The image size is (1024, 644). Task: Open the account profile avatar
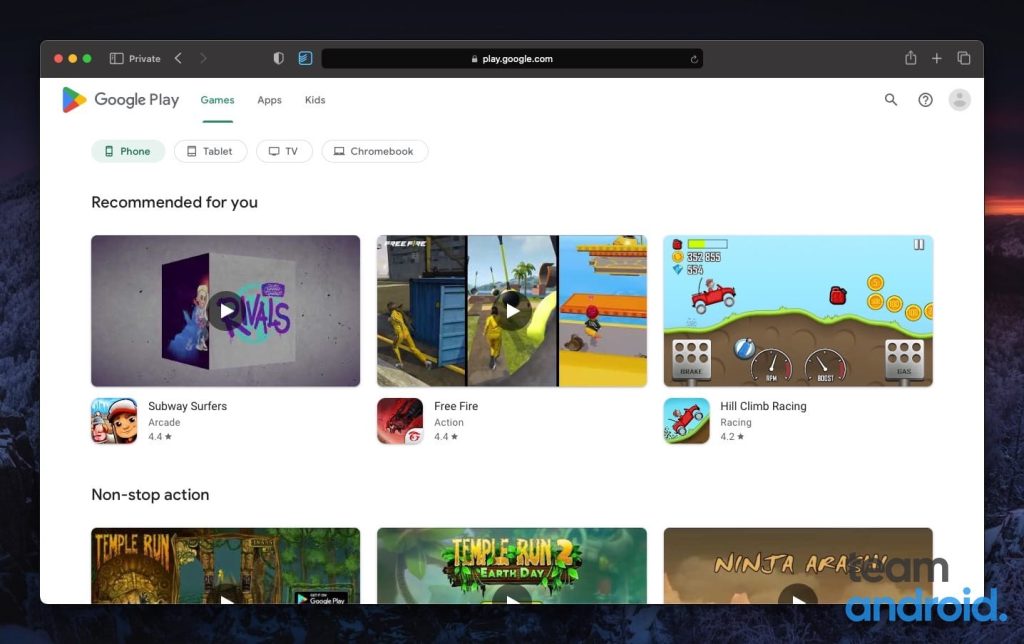click(x=959, y=100)
